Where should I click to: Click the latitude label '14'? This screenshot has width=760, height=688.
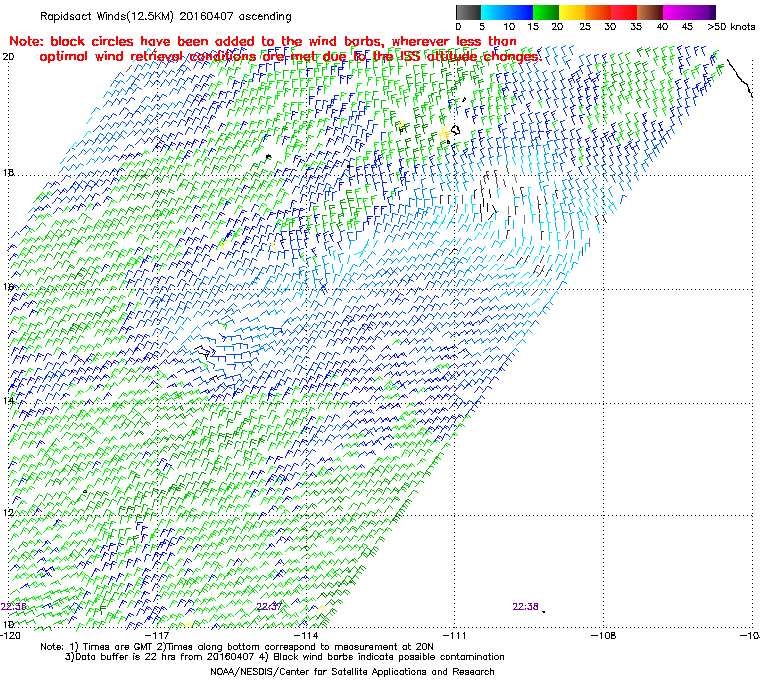pos(8,400)
